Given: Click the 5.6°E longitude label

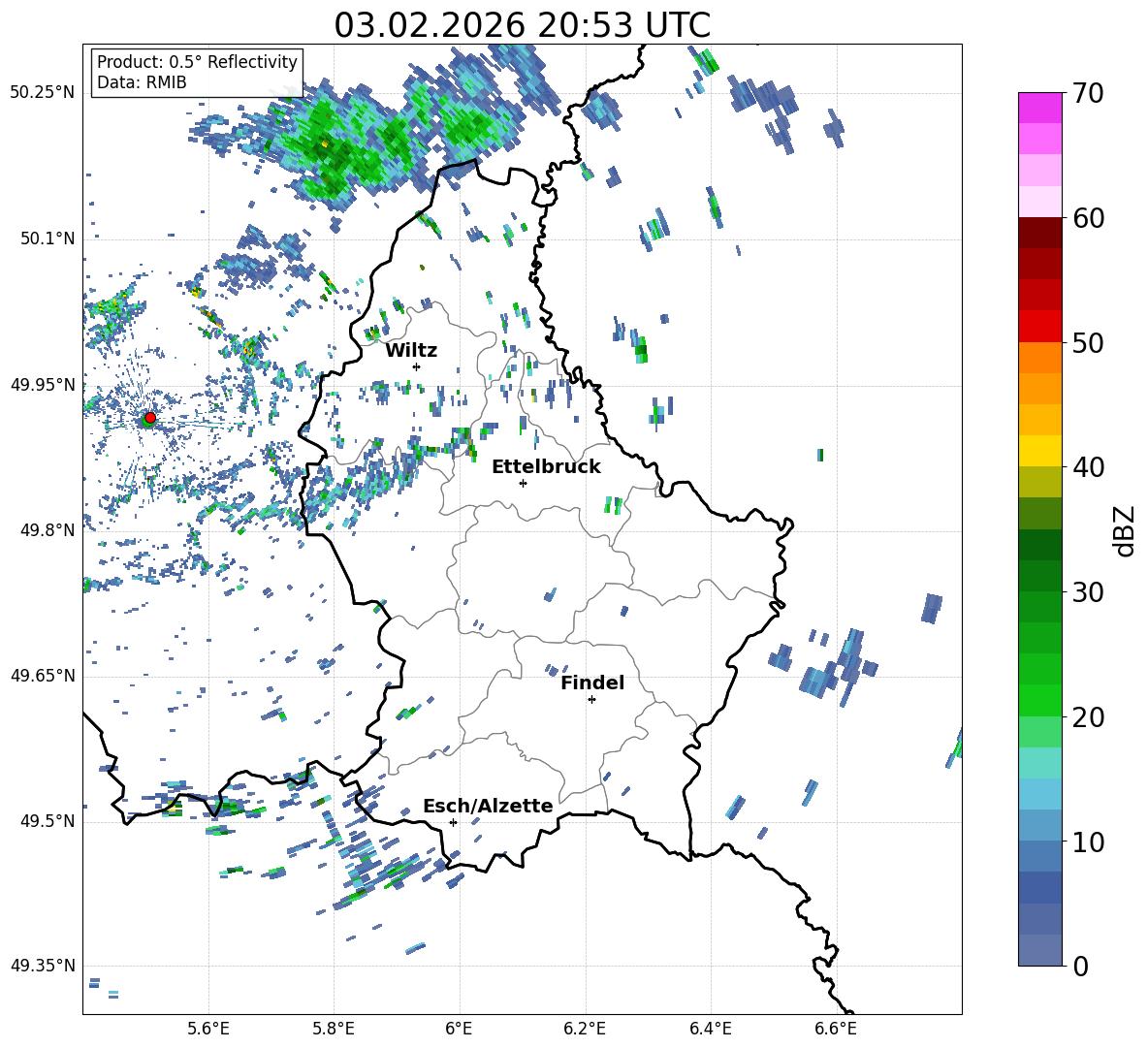Looking at the screenshot, I should (x=208, y=1029).
